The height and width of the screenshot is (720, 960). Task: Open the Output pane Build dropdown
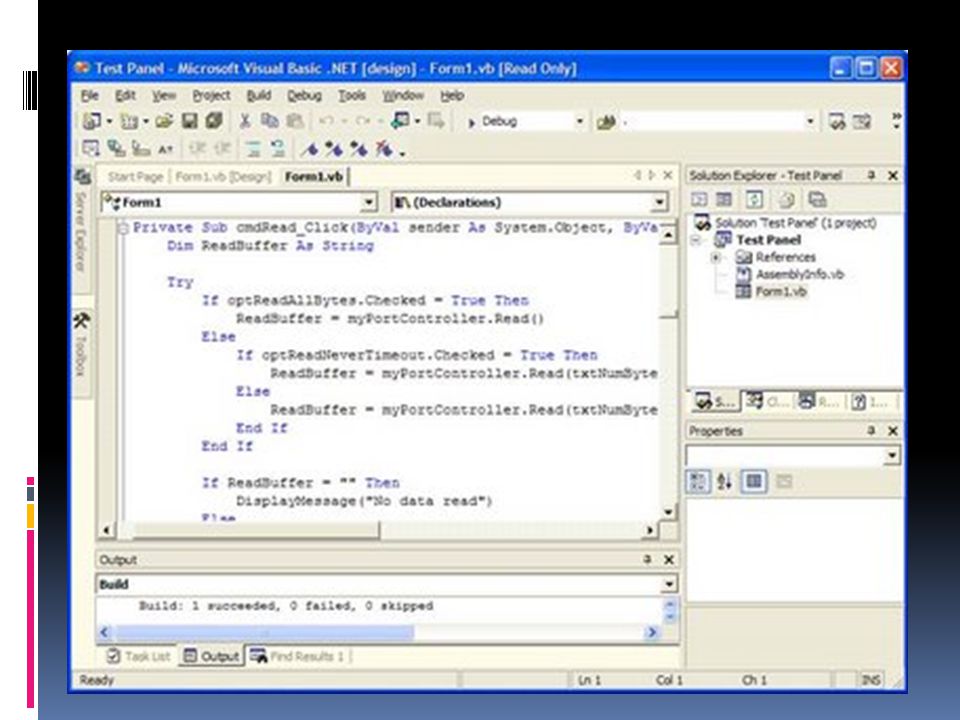tap(669, 585)
